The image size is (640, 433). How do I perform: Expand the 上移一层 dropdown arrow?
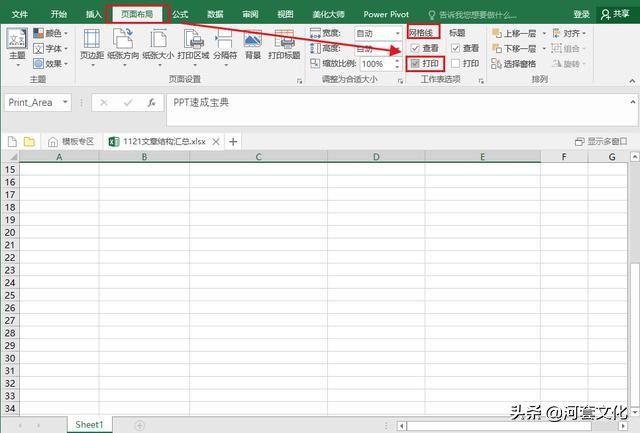point(544,33)
